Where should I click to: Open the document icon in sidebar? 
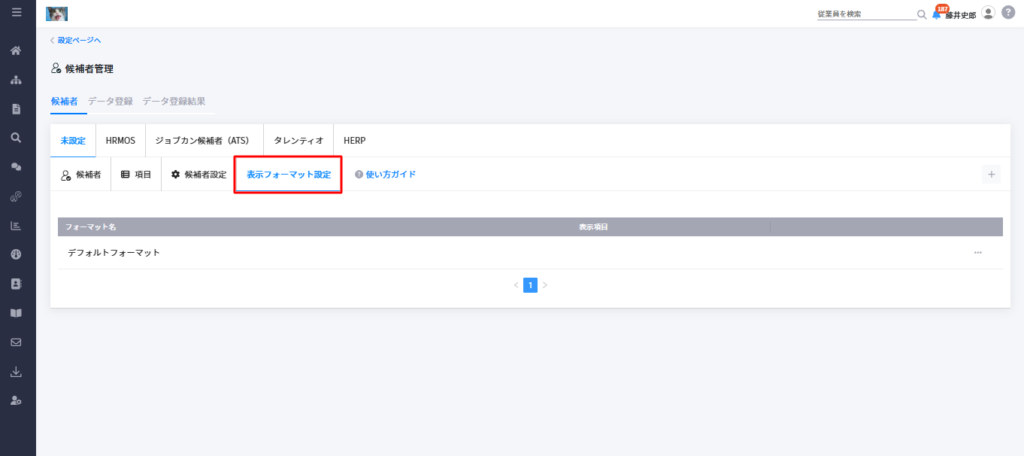pyautogui.click(x=17, y=109)
